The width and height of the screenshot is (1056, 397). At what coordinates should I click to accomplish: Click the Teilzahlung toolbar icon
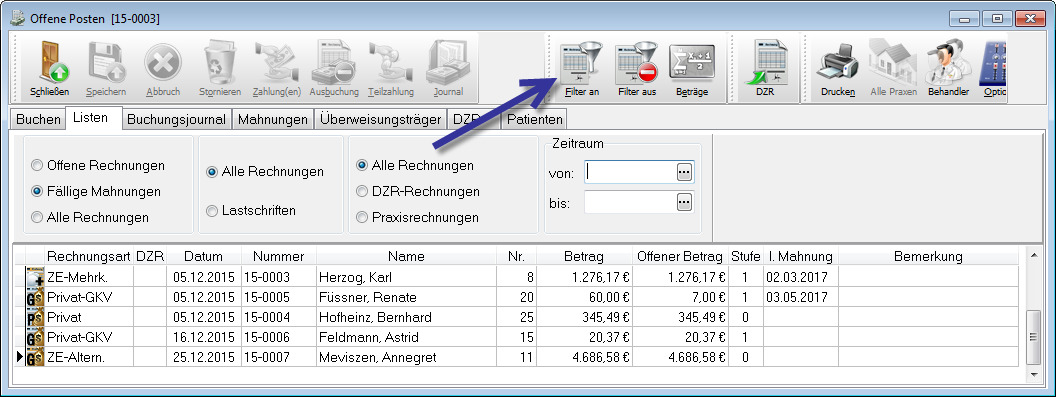390,69
